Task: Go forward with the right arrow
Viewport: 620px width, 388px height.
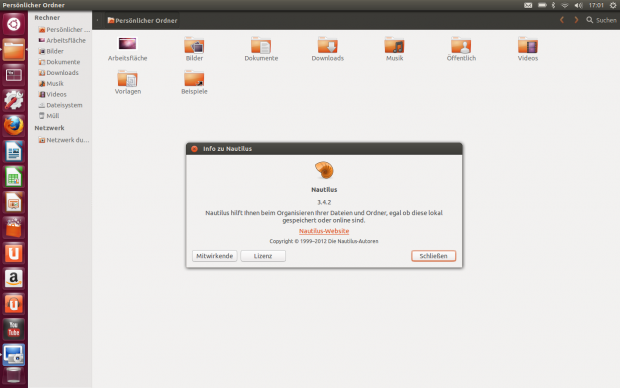Action: pos(576,20)
